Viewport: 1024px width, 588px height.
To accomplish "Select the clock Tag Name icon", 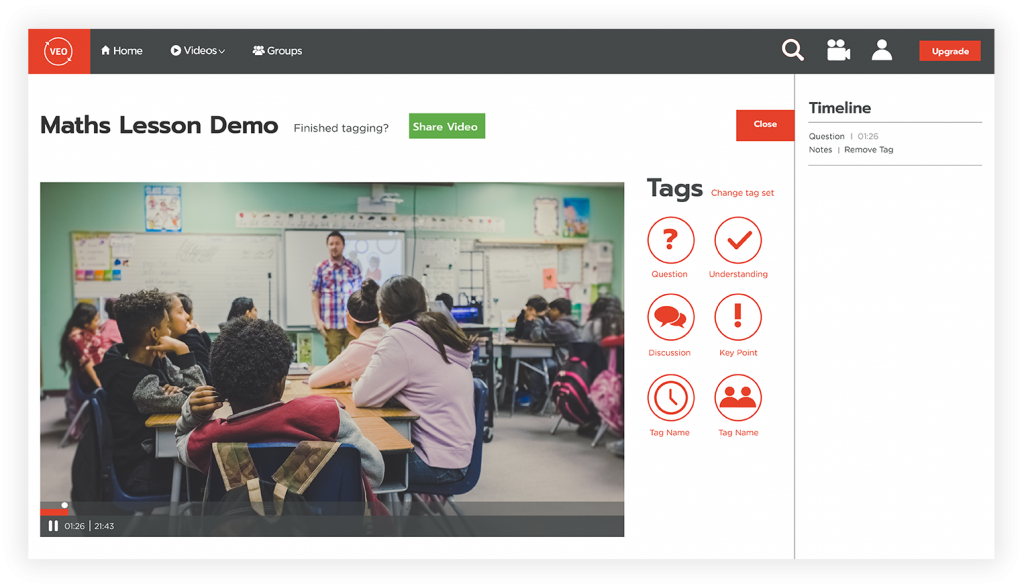I will tap(670, 397).
